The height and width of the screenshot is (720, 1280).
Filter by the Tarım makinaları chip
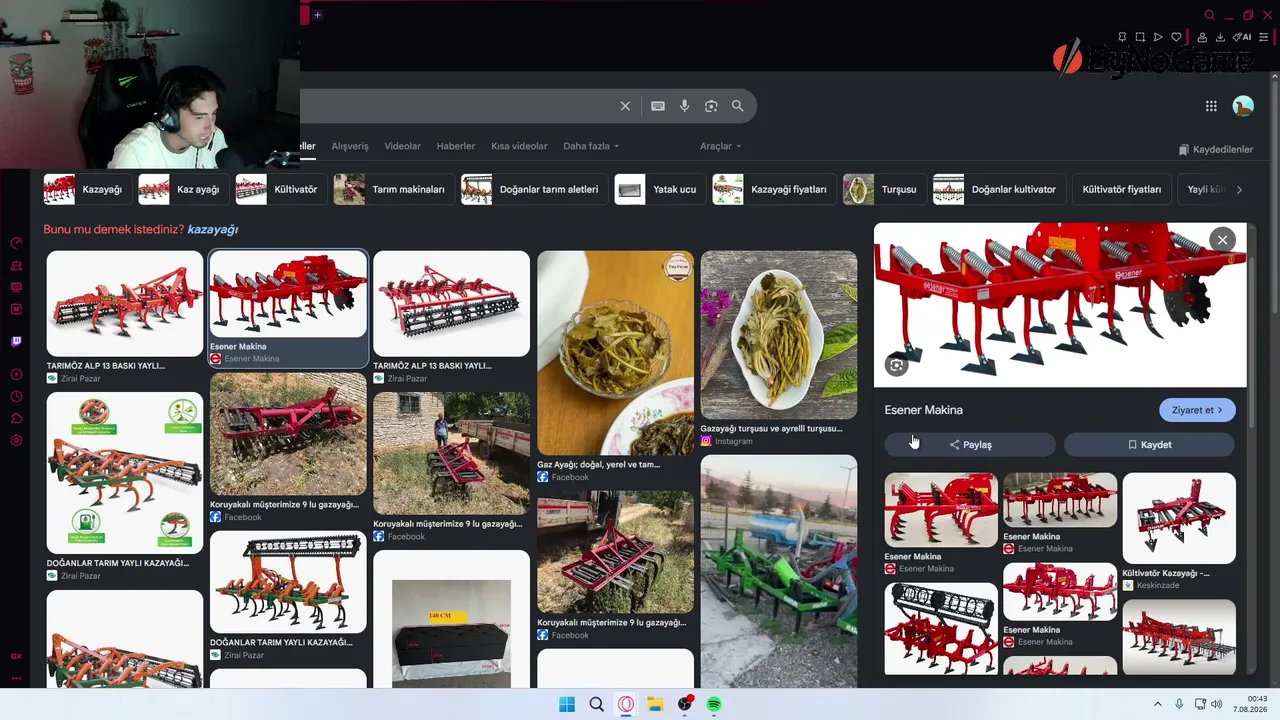point(392,189)
